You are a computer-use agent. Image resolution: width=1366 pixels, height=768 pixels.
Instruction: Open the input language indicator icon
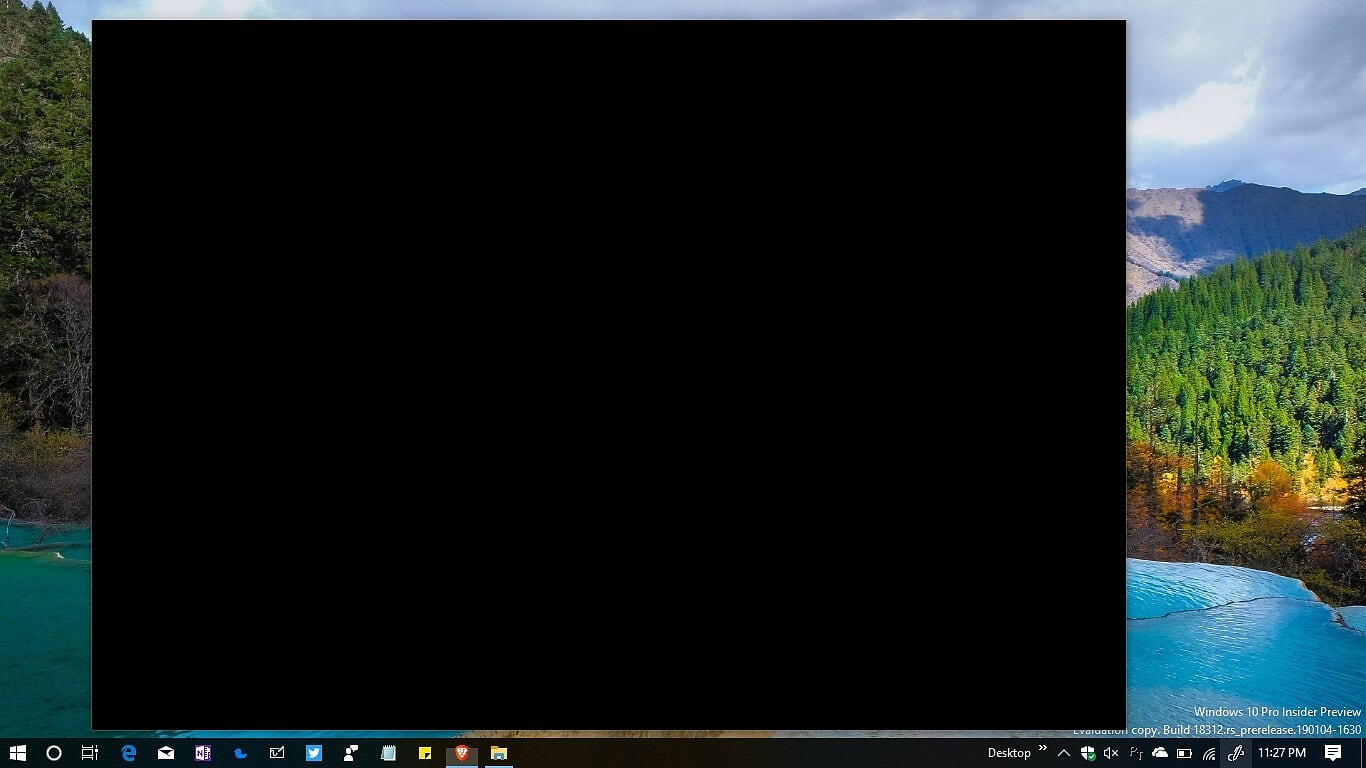pos(1136,753)
